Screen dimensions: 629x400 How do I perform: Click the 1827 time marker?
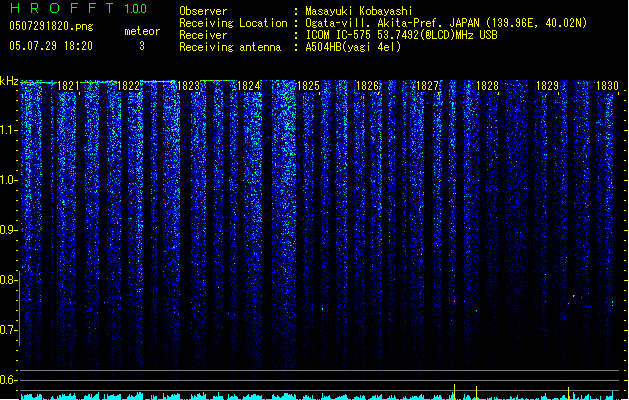(428, 86)
